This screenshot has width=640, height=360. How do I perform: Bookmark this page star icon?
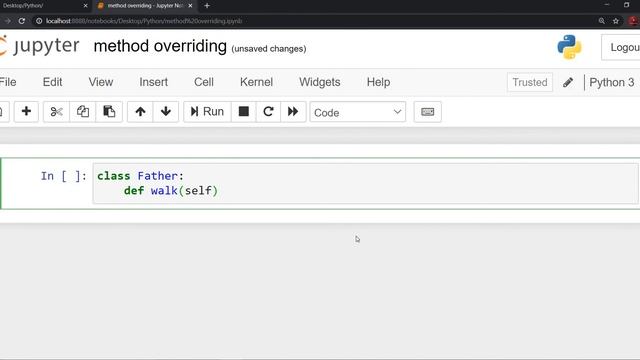616,21
